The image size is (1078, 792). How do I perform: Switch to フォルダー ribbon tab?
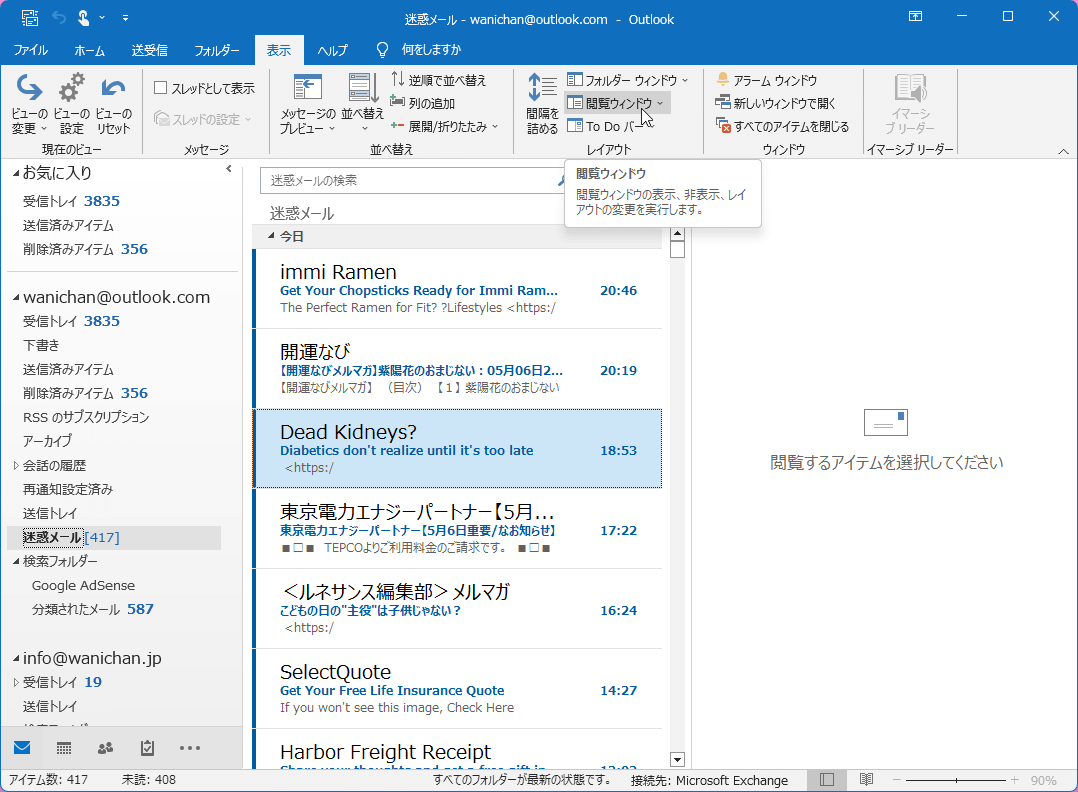click(x=217, y=50)
